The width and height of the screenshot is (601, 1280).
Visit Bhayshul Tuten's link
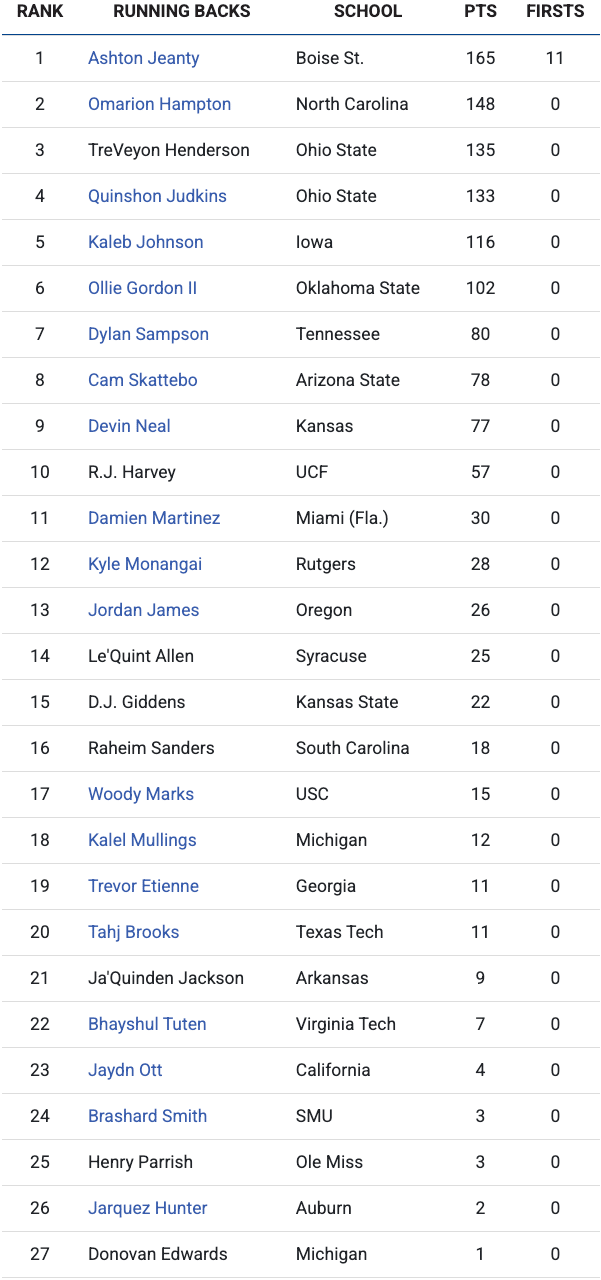click(x=147, y=1024)
